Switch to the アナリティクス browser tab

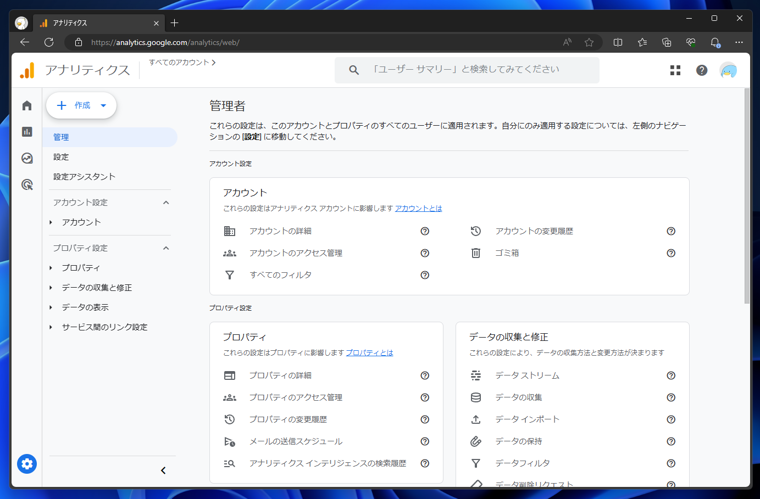(x=99, y=23)
